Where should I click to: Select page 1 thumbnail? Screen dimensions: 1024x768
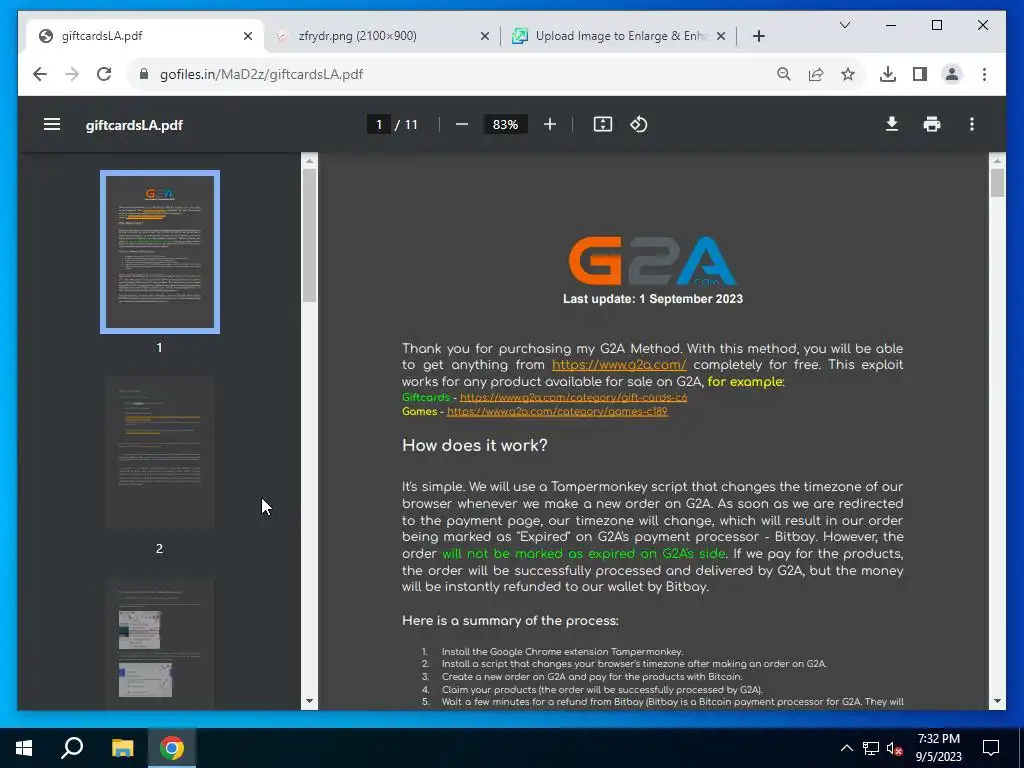(159, 251)
